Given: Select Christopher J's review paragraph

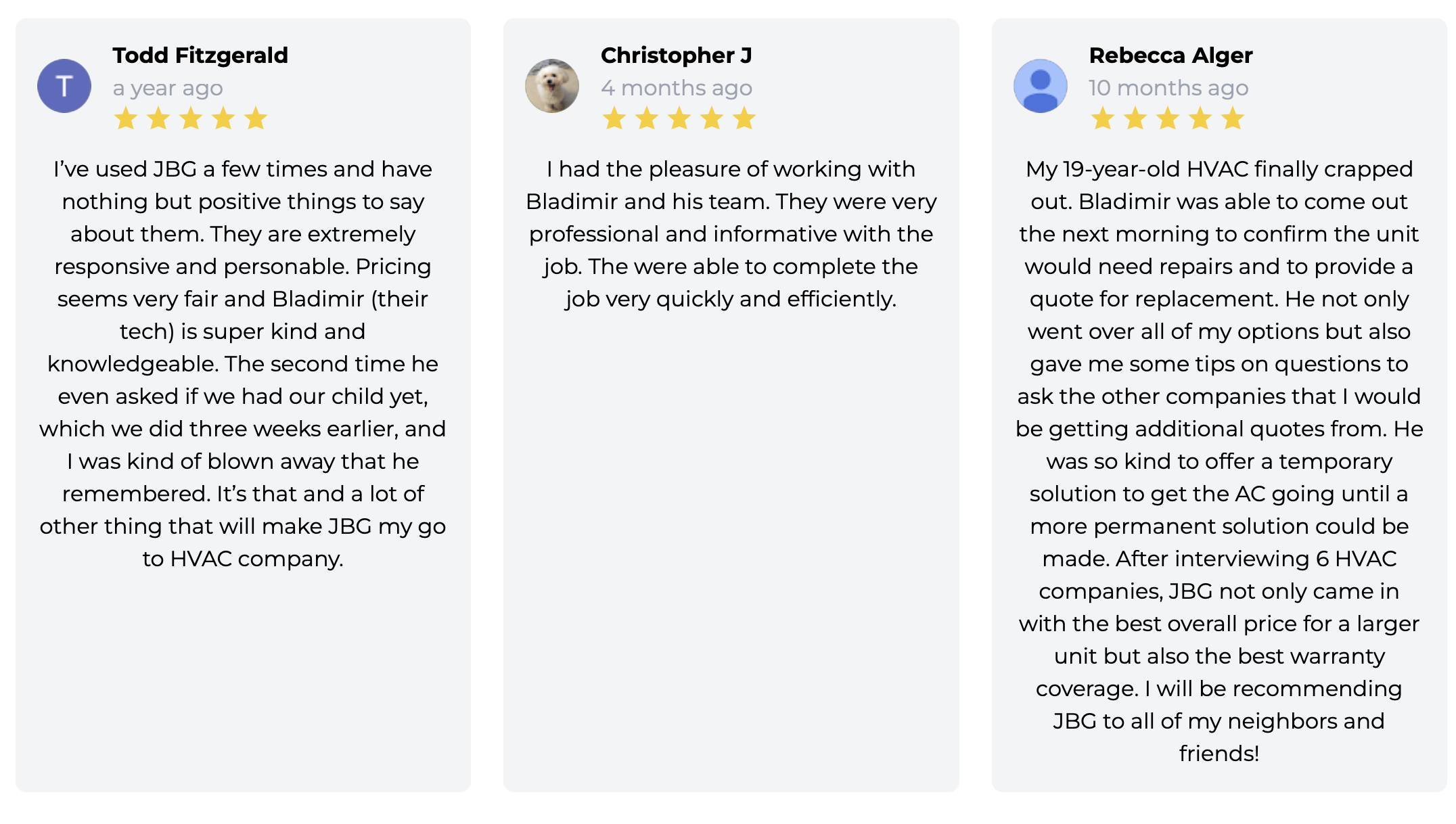Looking at the screenshot, I should [731, 234].
